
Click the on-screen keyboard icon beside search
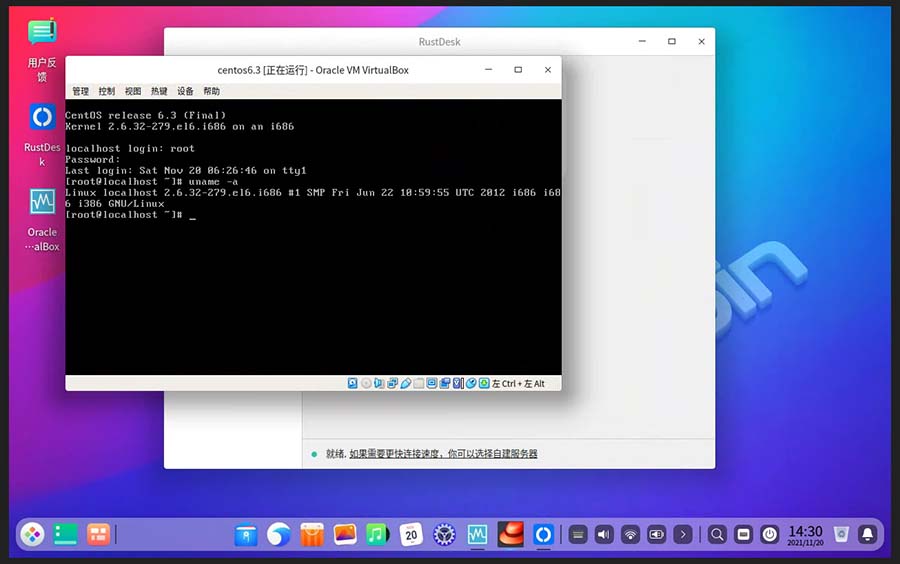click(743, 535)
